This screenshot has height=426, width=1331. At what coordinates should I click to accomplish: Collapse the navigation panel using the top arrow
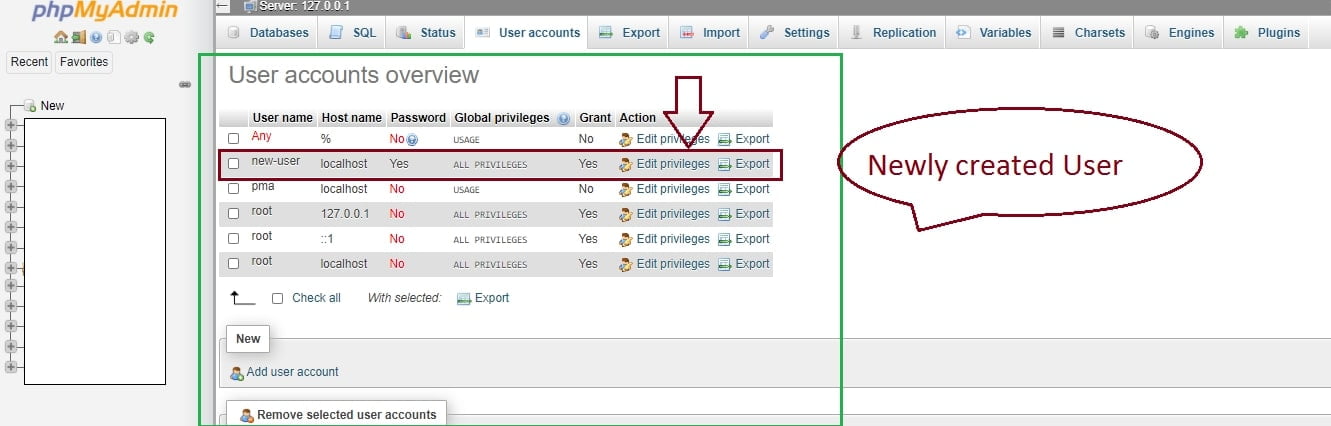pyautogui.click(x=222, y=6)
